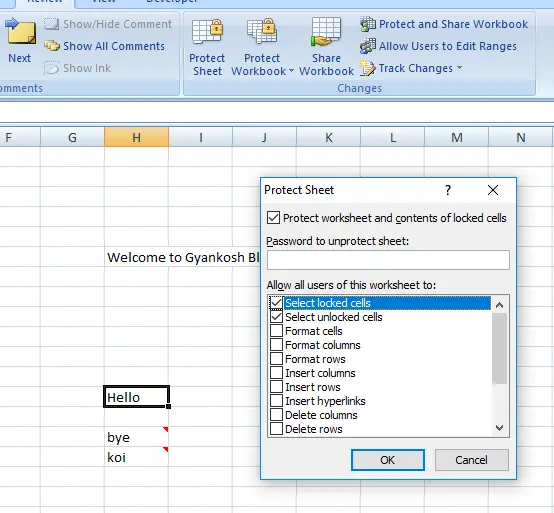The image size is (554, 513).
Task: Click Cancel in the Protect Sheet dialog
Action: [471, 460]
